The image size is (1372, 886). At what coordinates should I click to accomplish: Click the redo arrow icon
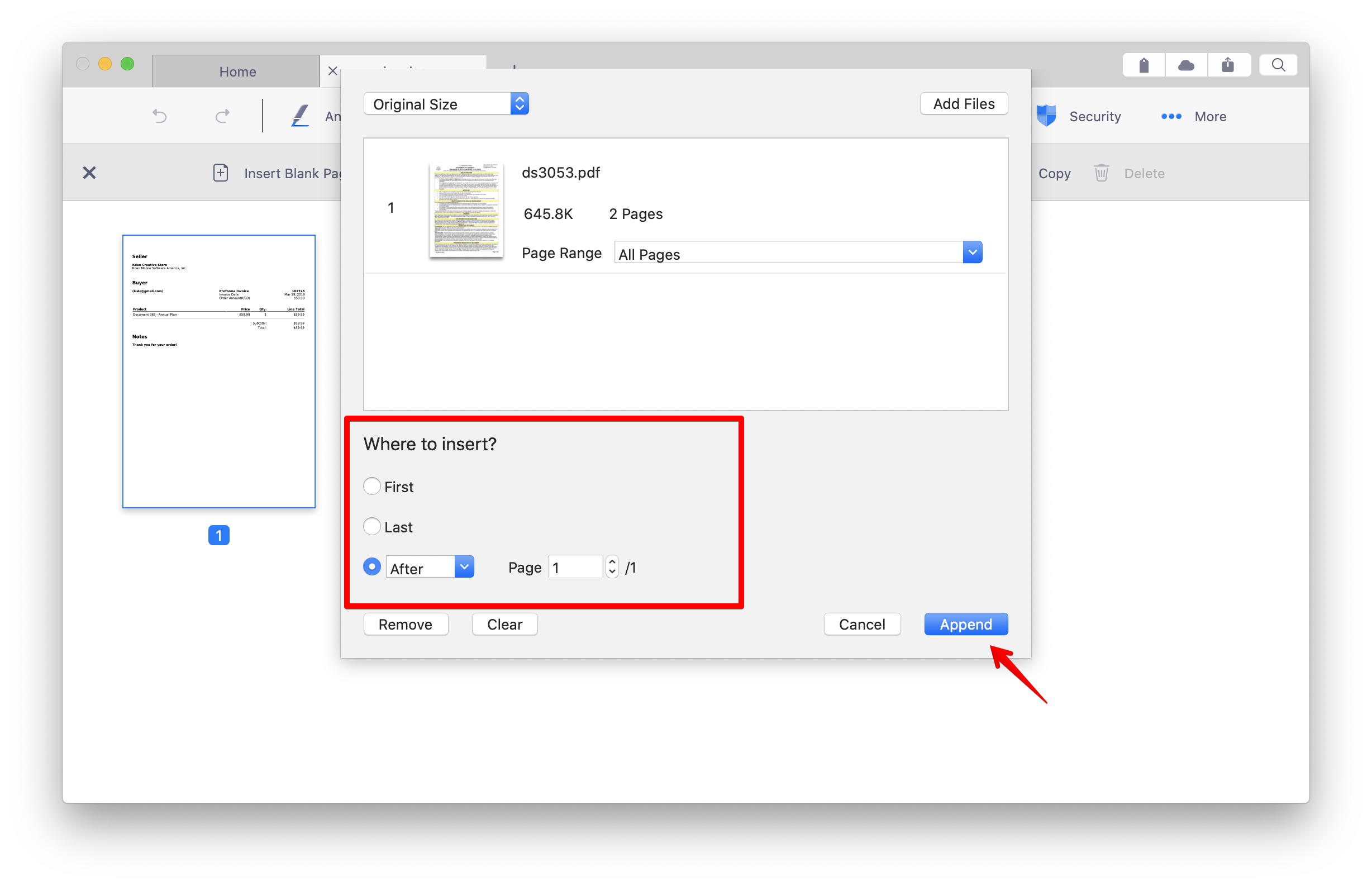coord(223,116)
